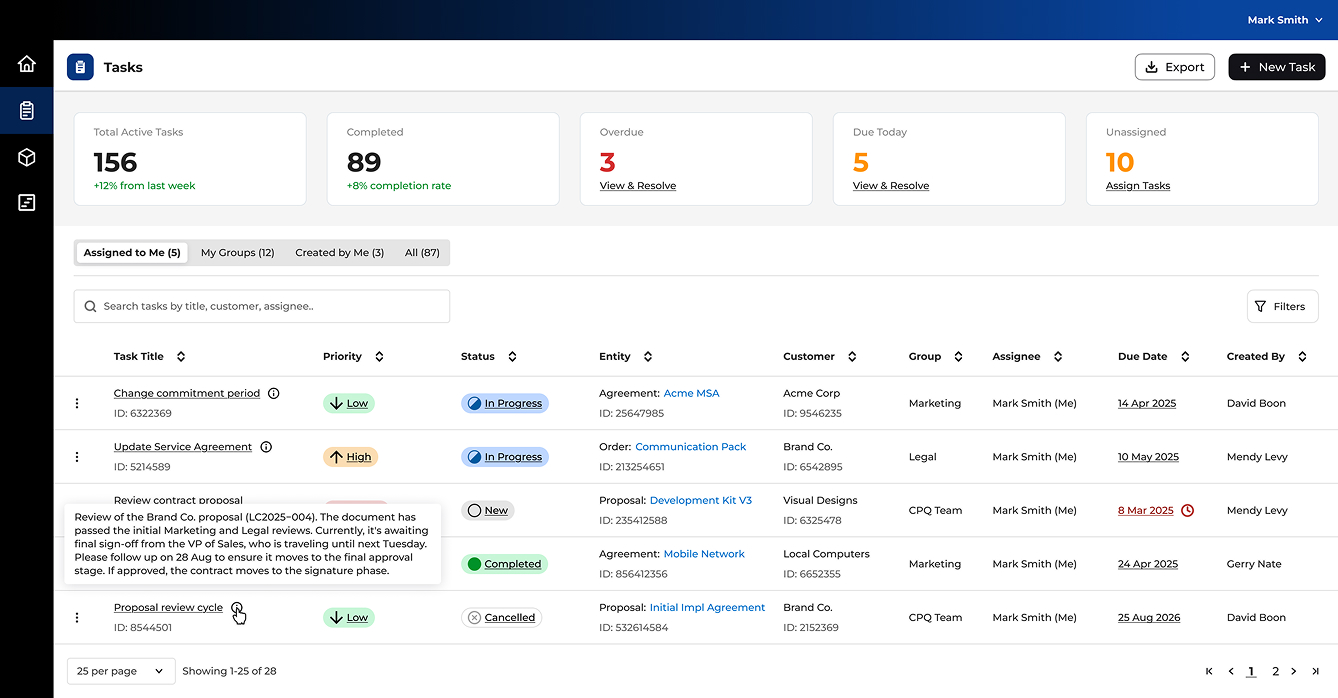Click View & Resolve under Overdue
Image resolution: width=1338 pixels, height=698 pixels.
coord(638,186)
